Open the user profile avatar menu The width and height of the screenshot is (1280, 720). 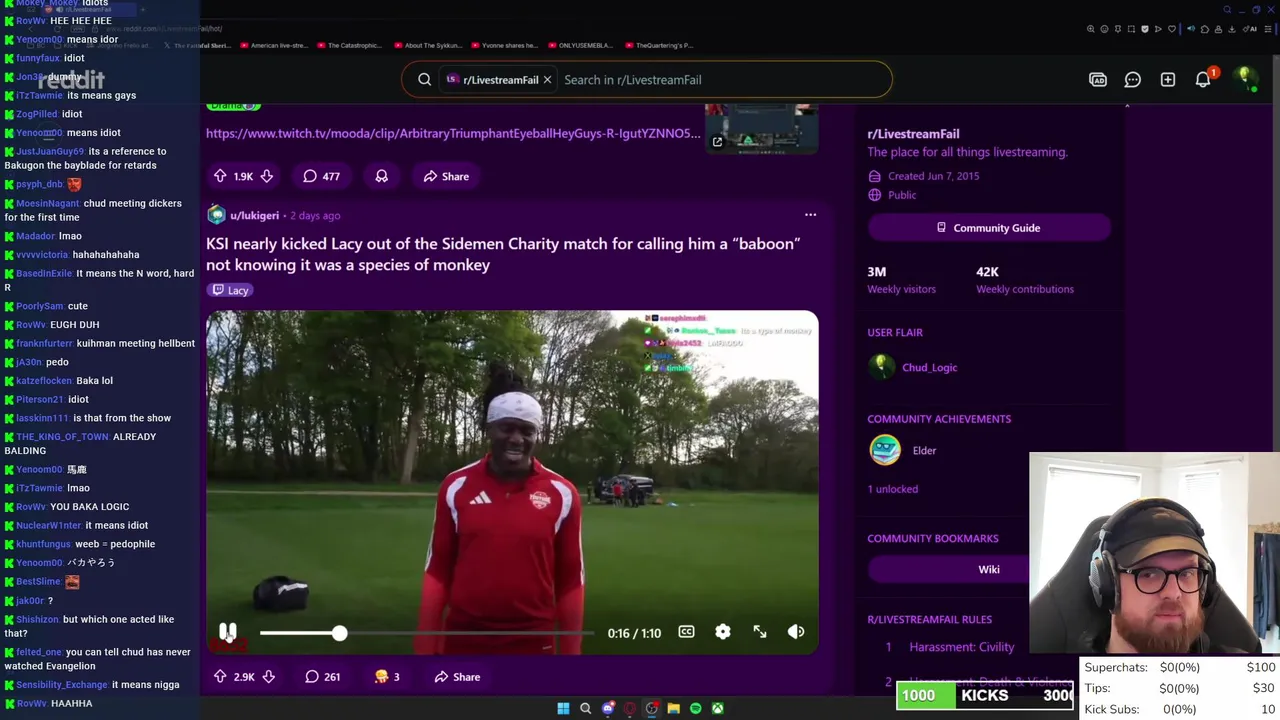(x=1245, y=79)
